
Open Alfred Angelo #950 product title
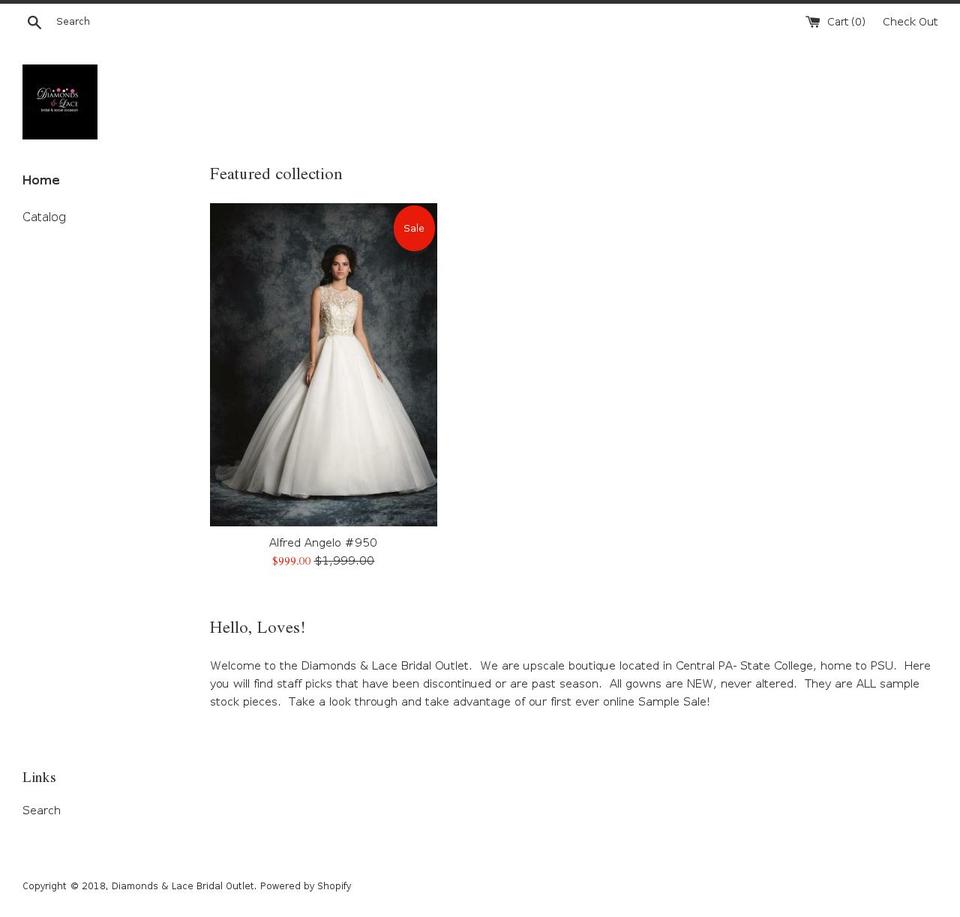[x=323, y=542]
